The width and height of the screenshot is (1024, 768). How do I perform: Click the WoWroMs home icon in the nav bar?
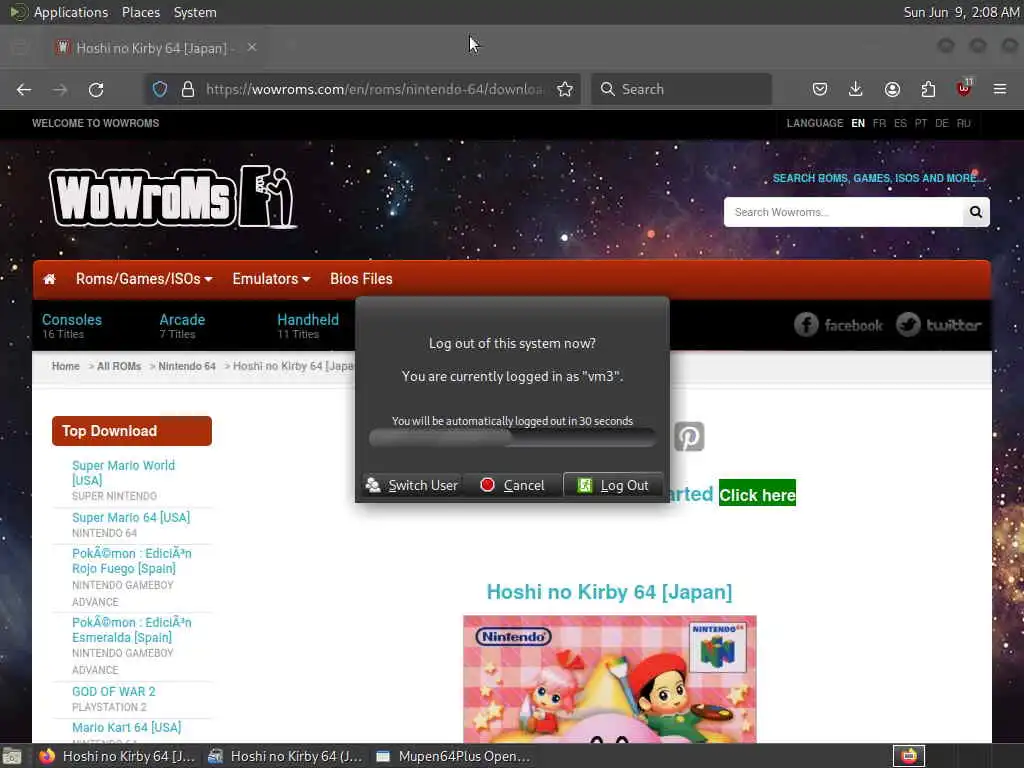pos(50,280)
